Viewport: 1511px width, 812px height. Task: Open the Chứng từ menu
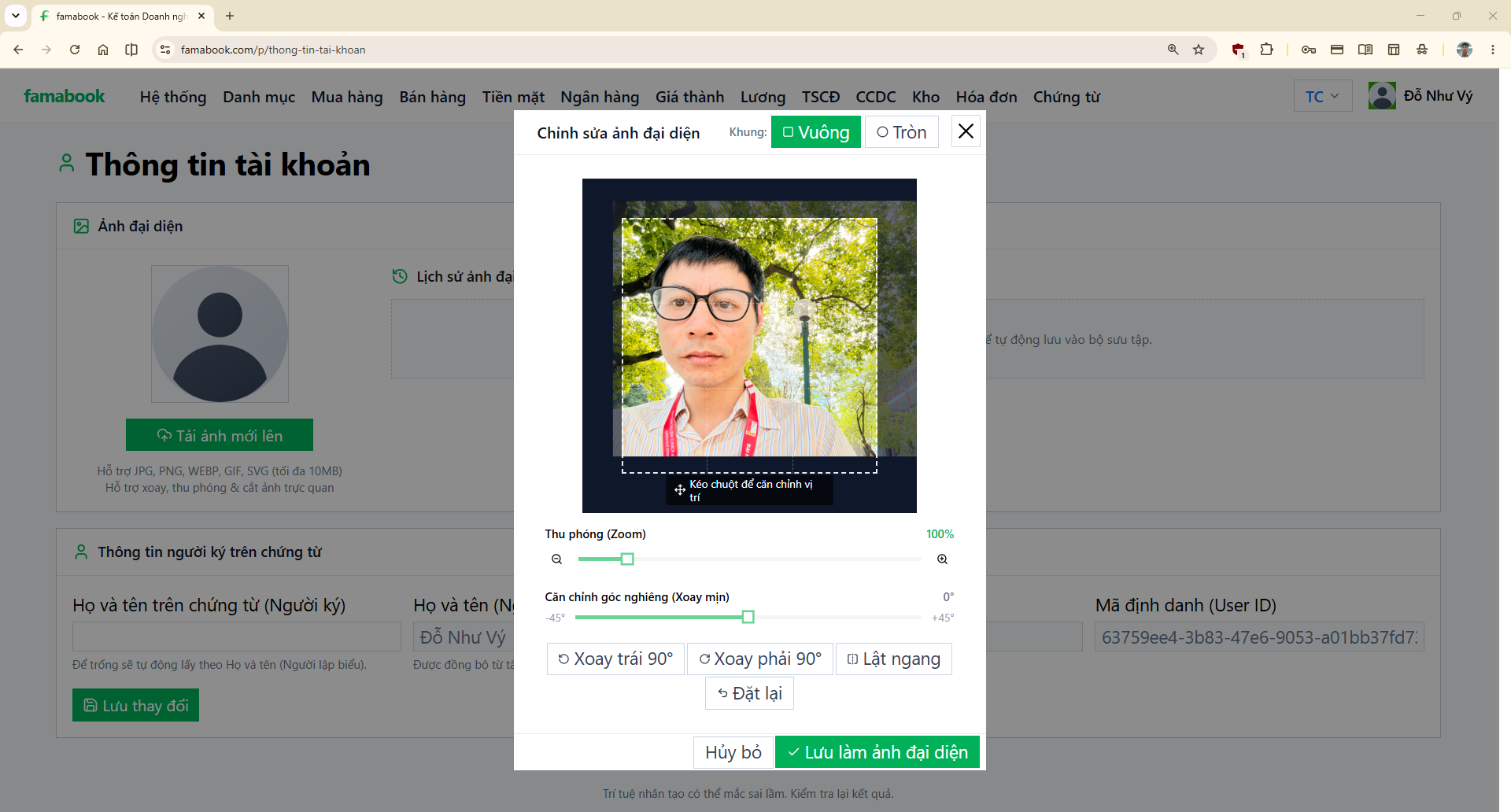(x=1066, y=97)
